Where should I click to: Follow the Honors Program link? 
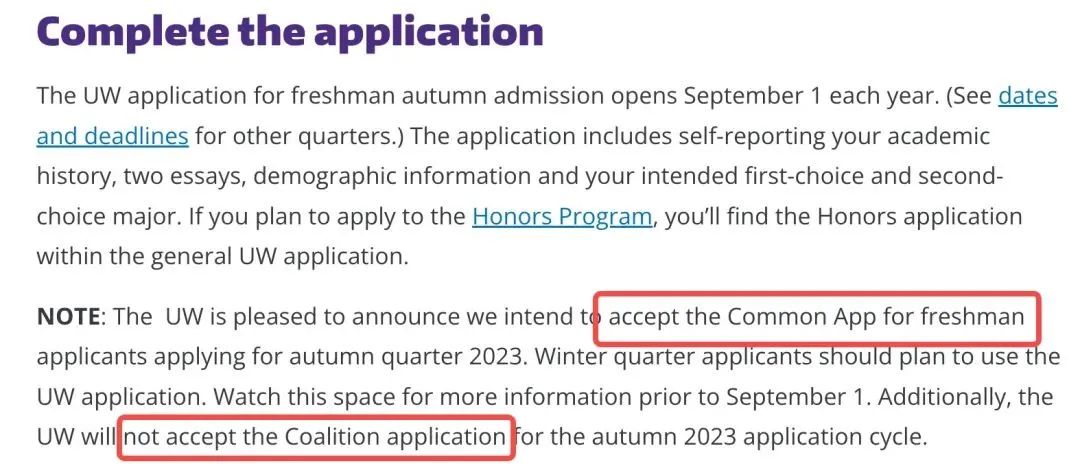562,217
